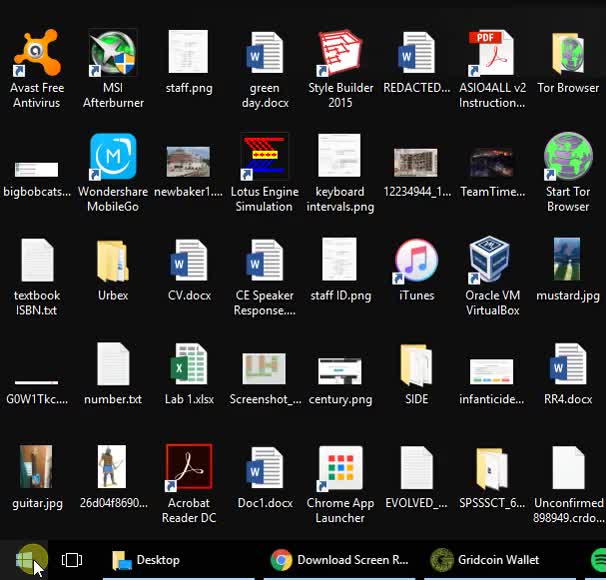The image size is (606, 580).
Task: Select textbook ISBN.txt file
Action: 37,260
